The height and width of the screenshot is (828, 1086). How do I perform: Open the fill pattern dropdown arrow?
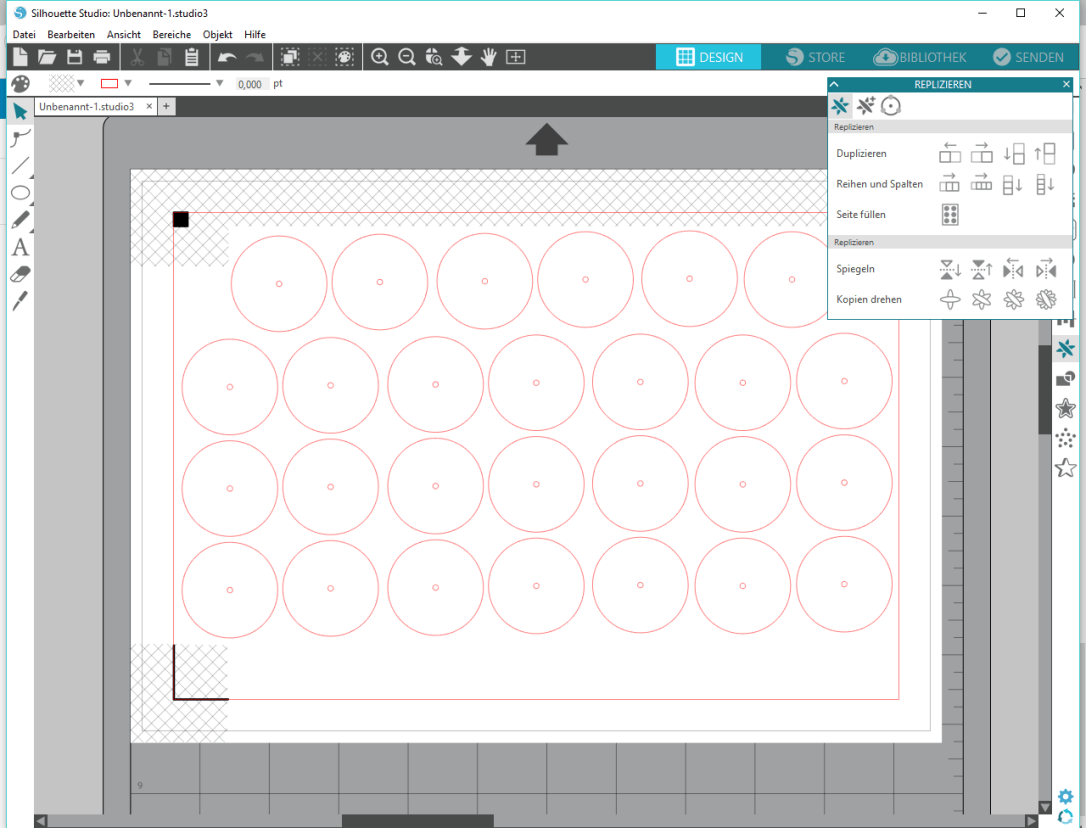click(81, 84)
